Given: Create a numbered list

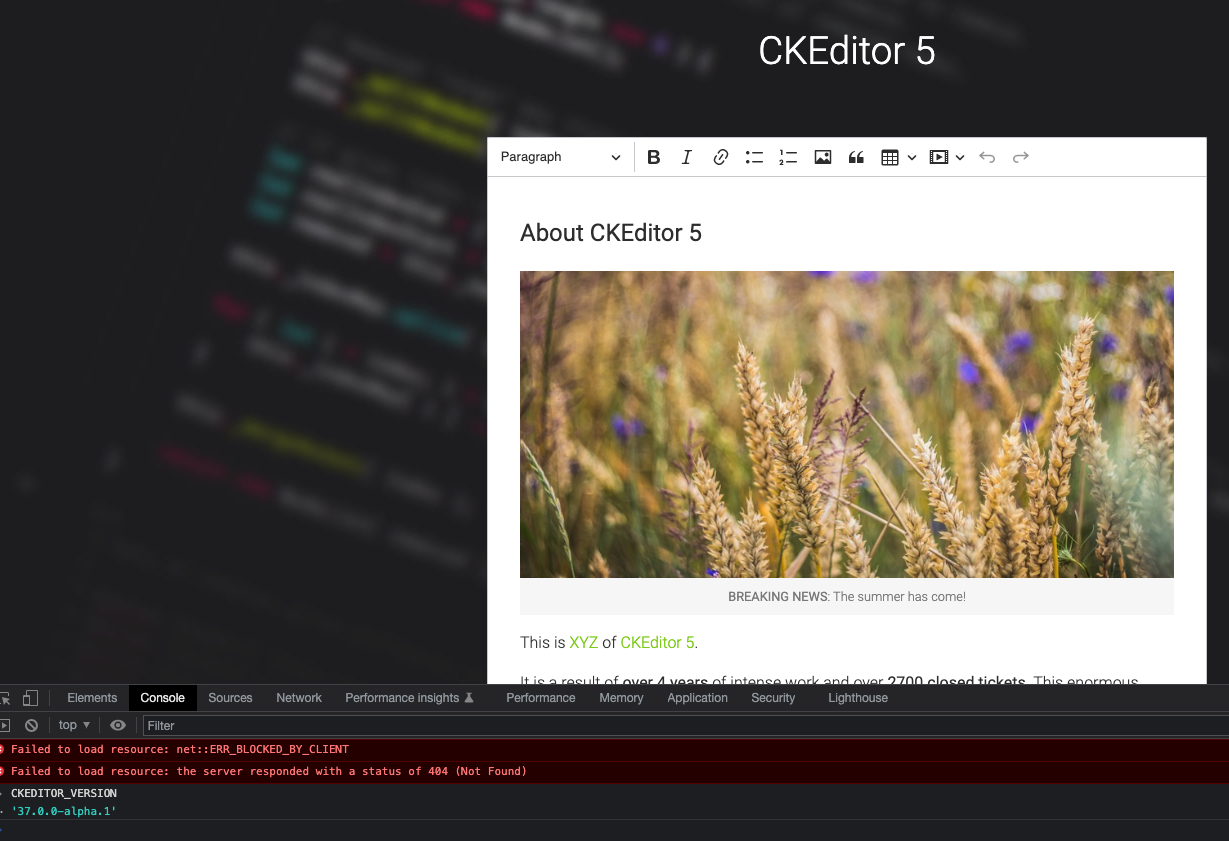Looking at the screenshot, I should point(788,157).
